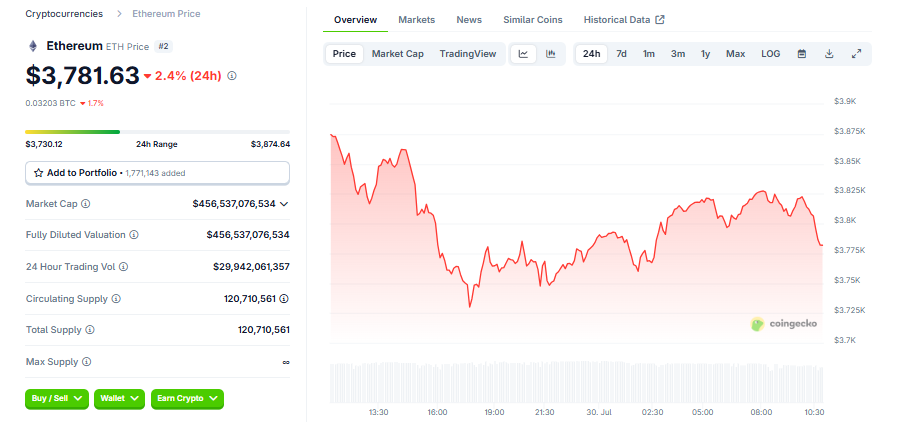Click the breadcrumb chevron separator
This screenshot has width=903, height=422.
119,14
